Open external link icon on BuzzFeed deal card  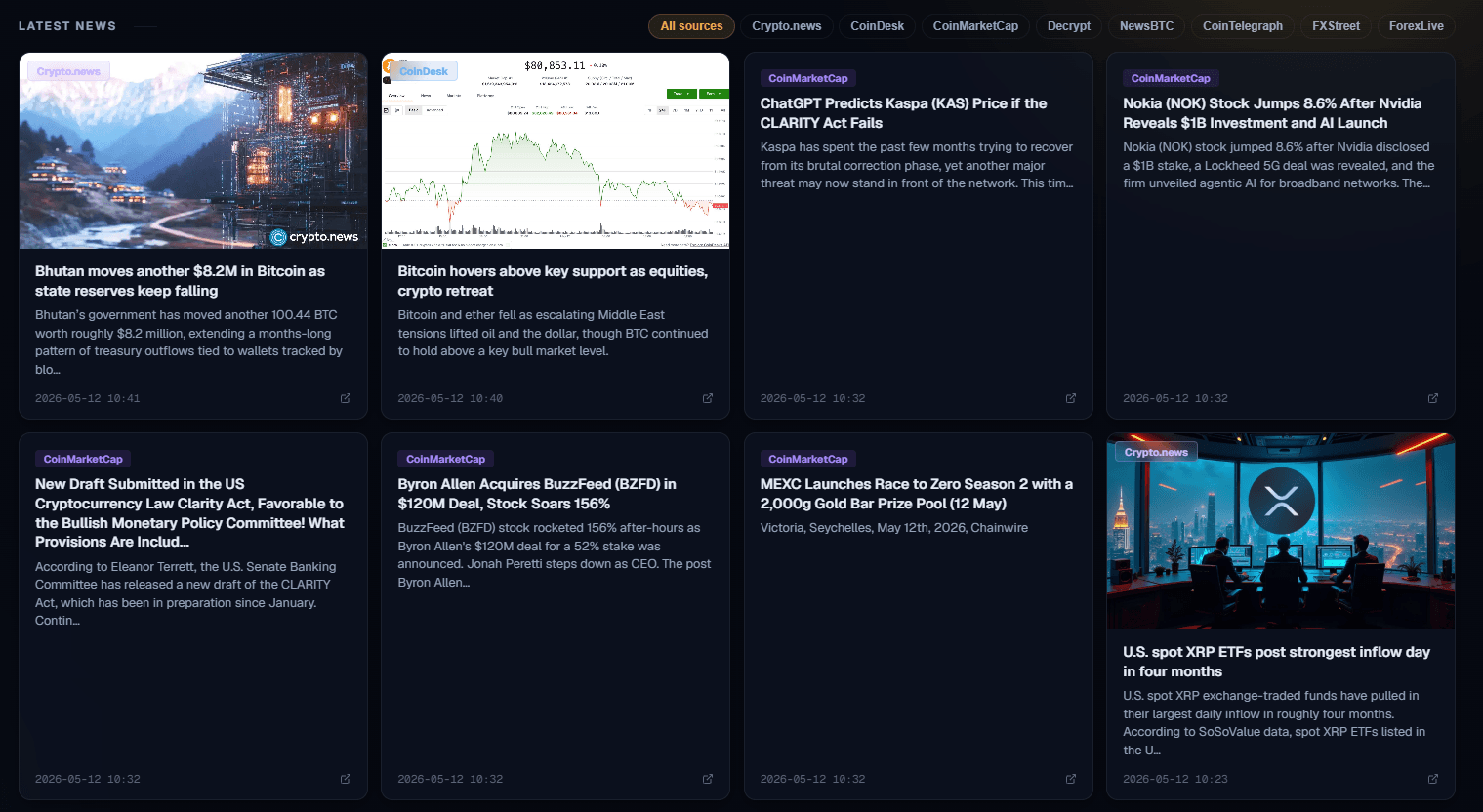pyautogui.click(x=708, y=779)
